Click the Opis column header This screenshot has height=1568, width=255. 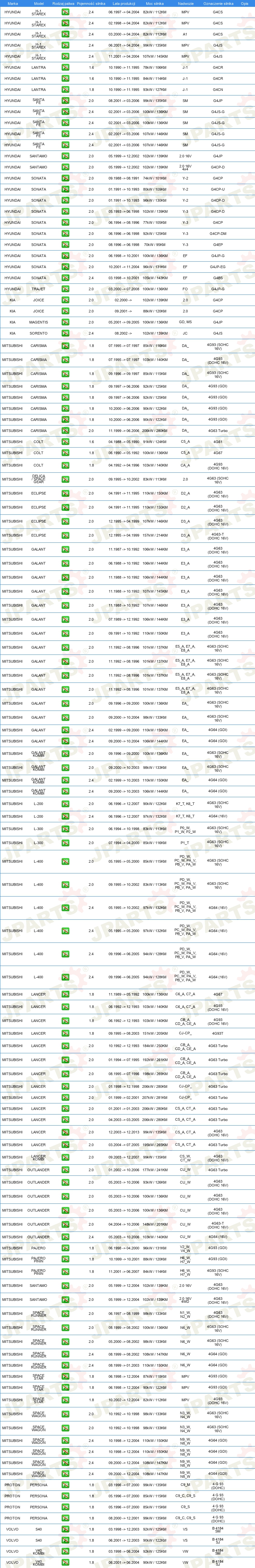pyautogui.click(x=245, y=3)
